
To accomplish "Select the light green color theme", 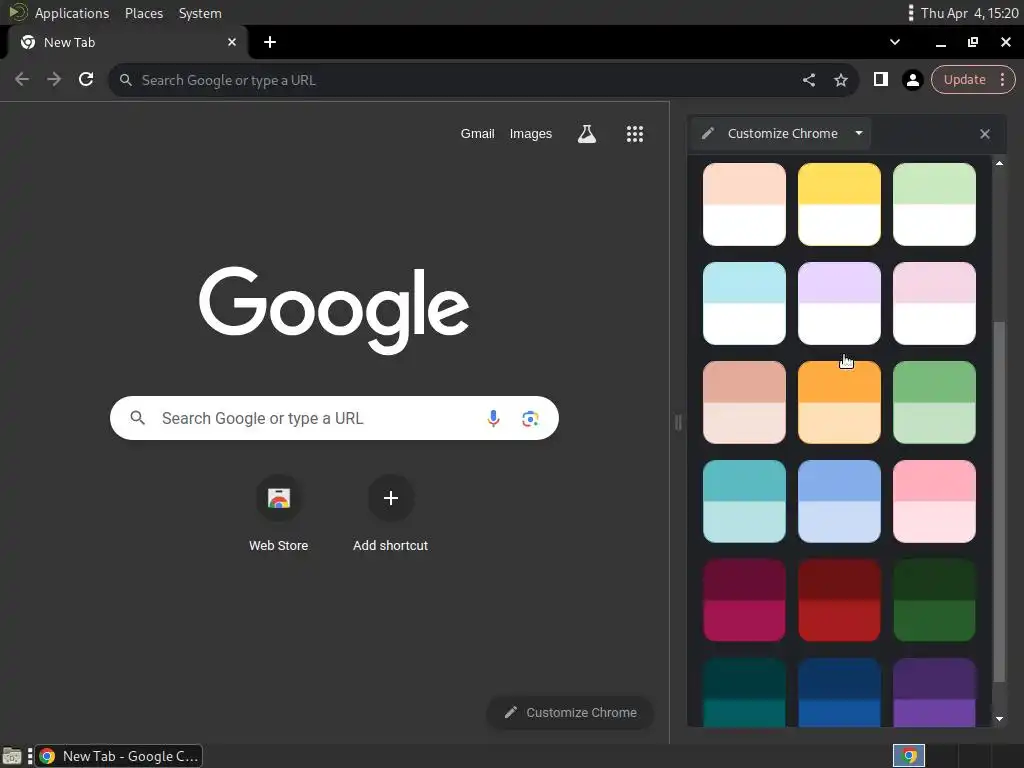I will [x=934, y=204].
